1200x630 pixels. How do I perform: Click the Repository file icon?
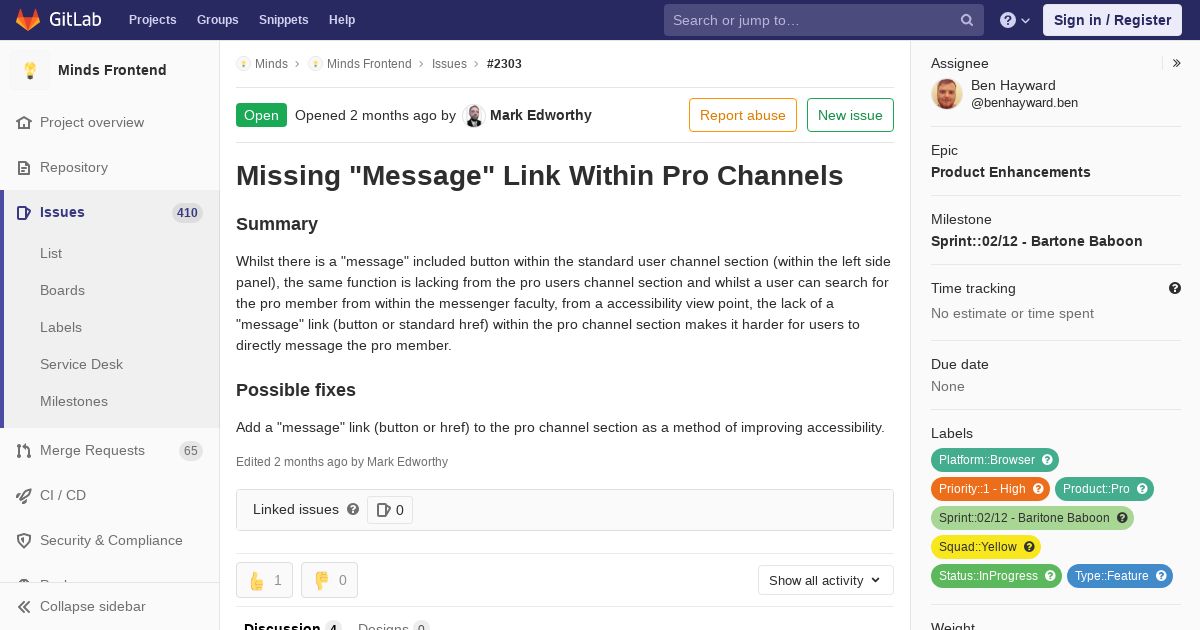[x=24, y=167]
